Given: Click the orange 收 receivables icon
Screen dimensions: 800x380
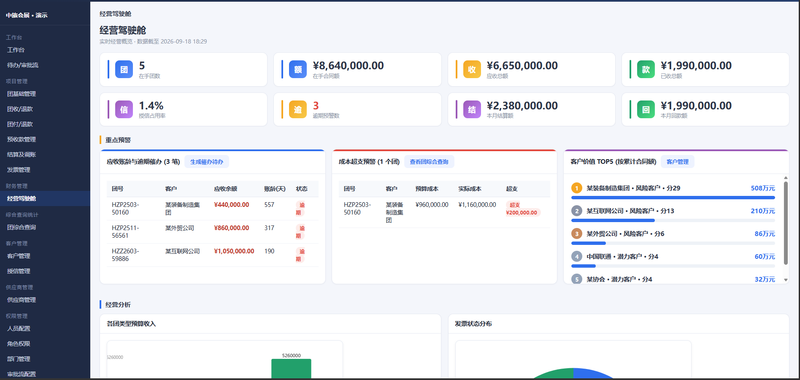Looking at the screenshot, I should pyautogui.click(x=472, y=69).
